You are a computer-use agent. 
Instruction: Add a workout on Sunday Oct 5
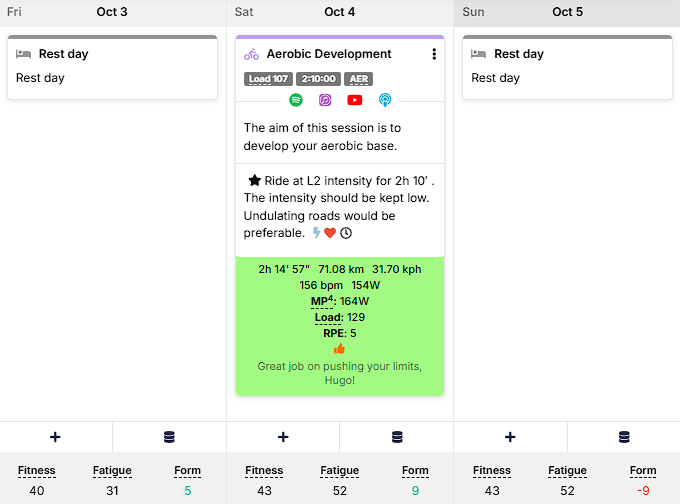510,437
